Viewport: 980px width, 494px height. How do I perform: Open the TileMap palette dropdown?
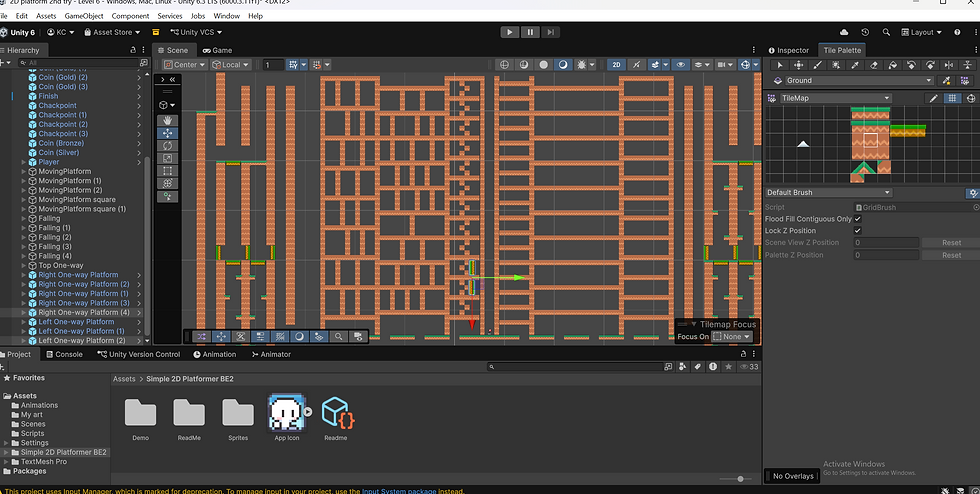click(x=835, y=98)
